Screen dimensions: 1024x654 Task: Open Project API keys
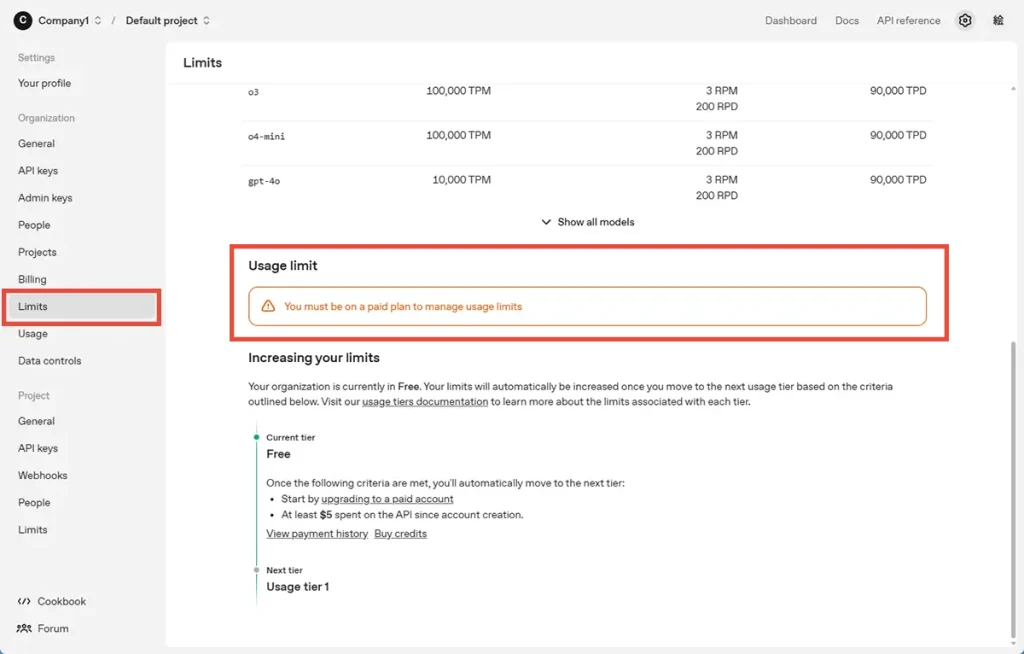click(x=38, y=448)
